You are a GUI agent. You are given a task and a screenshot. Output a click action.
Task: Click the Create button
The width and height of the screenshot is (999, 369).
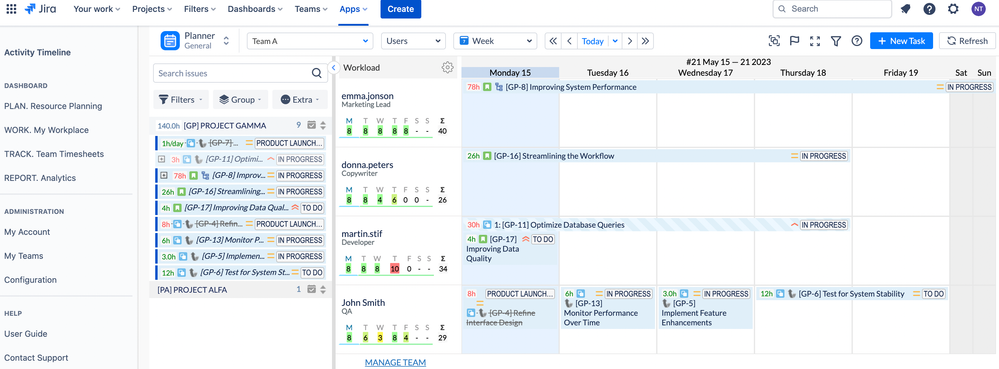(401, 9)
